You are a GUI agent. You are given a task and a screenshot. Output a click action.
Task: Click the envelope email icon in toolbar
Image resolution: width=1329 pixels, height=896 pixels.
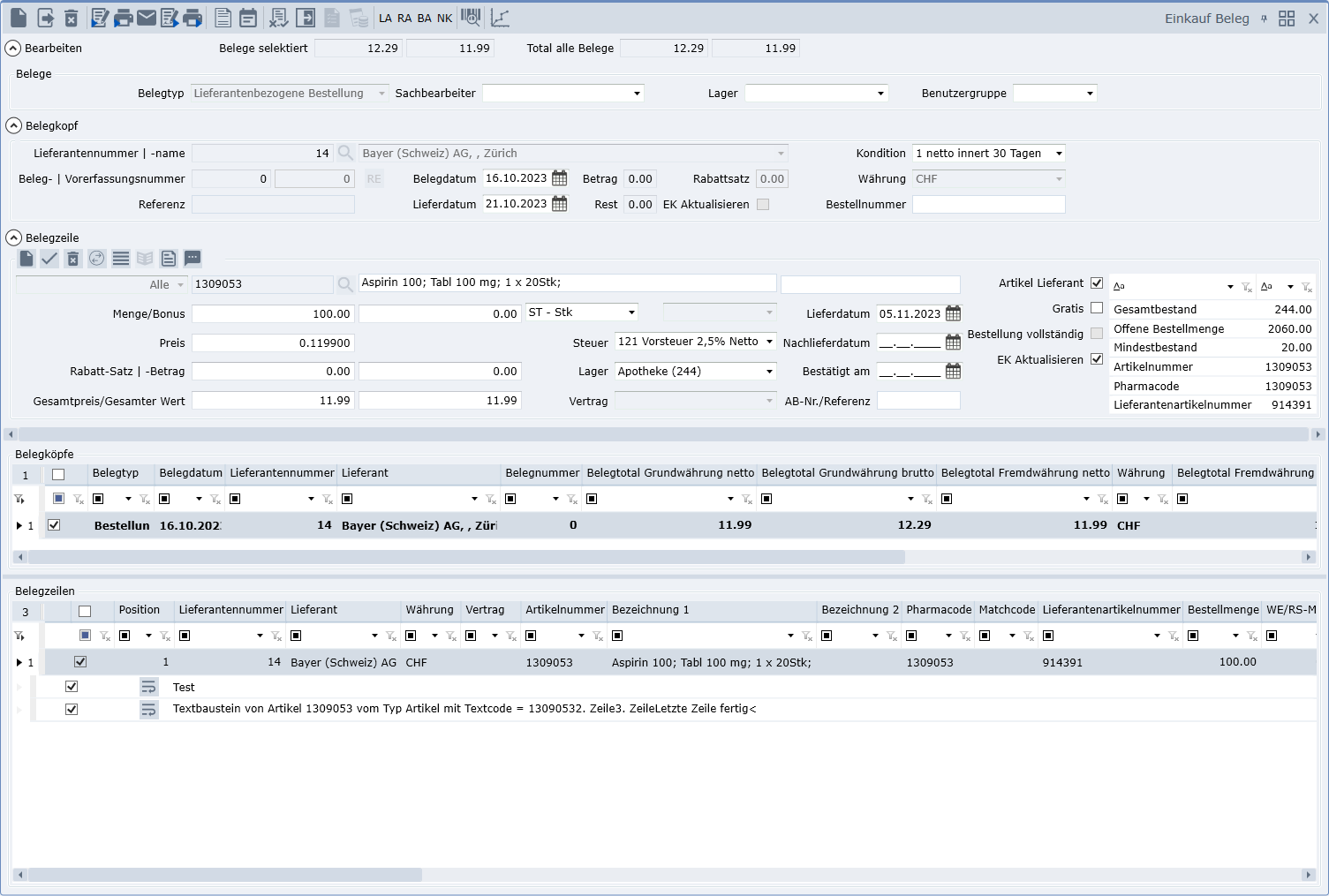[147, 18]
